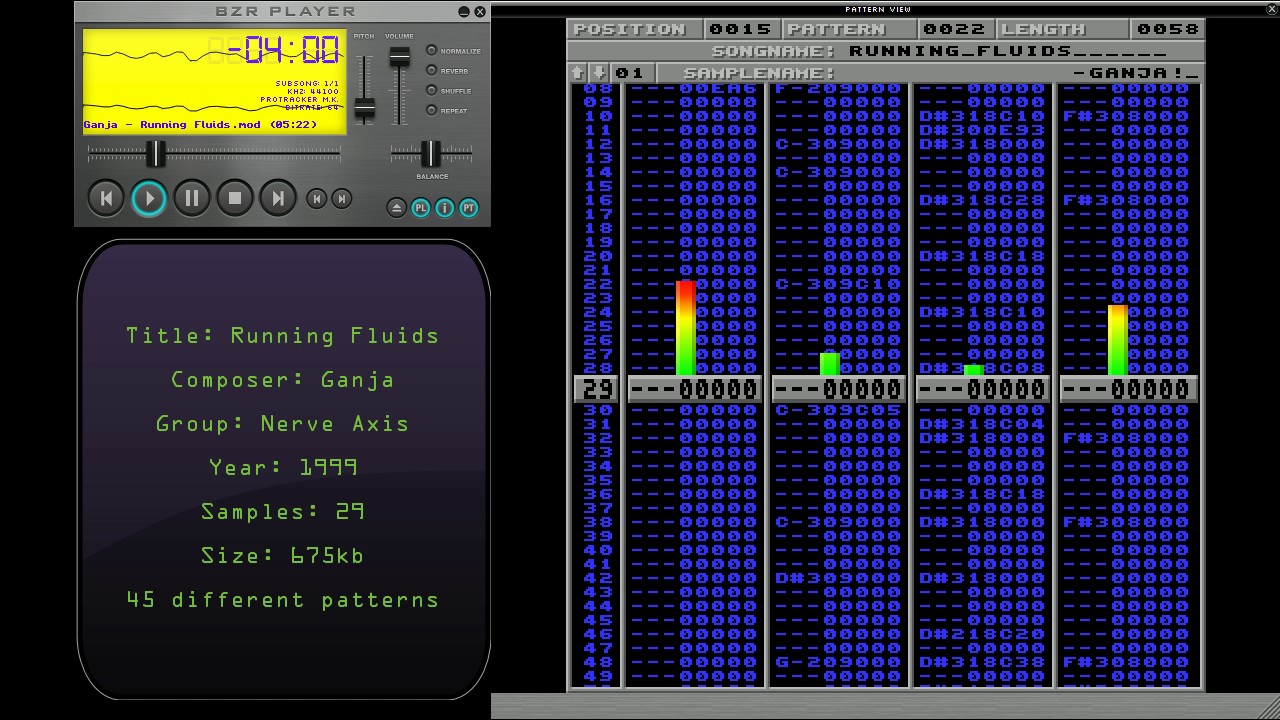
Task: Click the sample number down arrow
Action: (x=599, y=73)
